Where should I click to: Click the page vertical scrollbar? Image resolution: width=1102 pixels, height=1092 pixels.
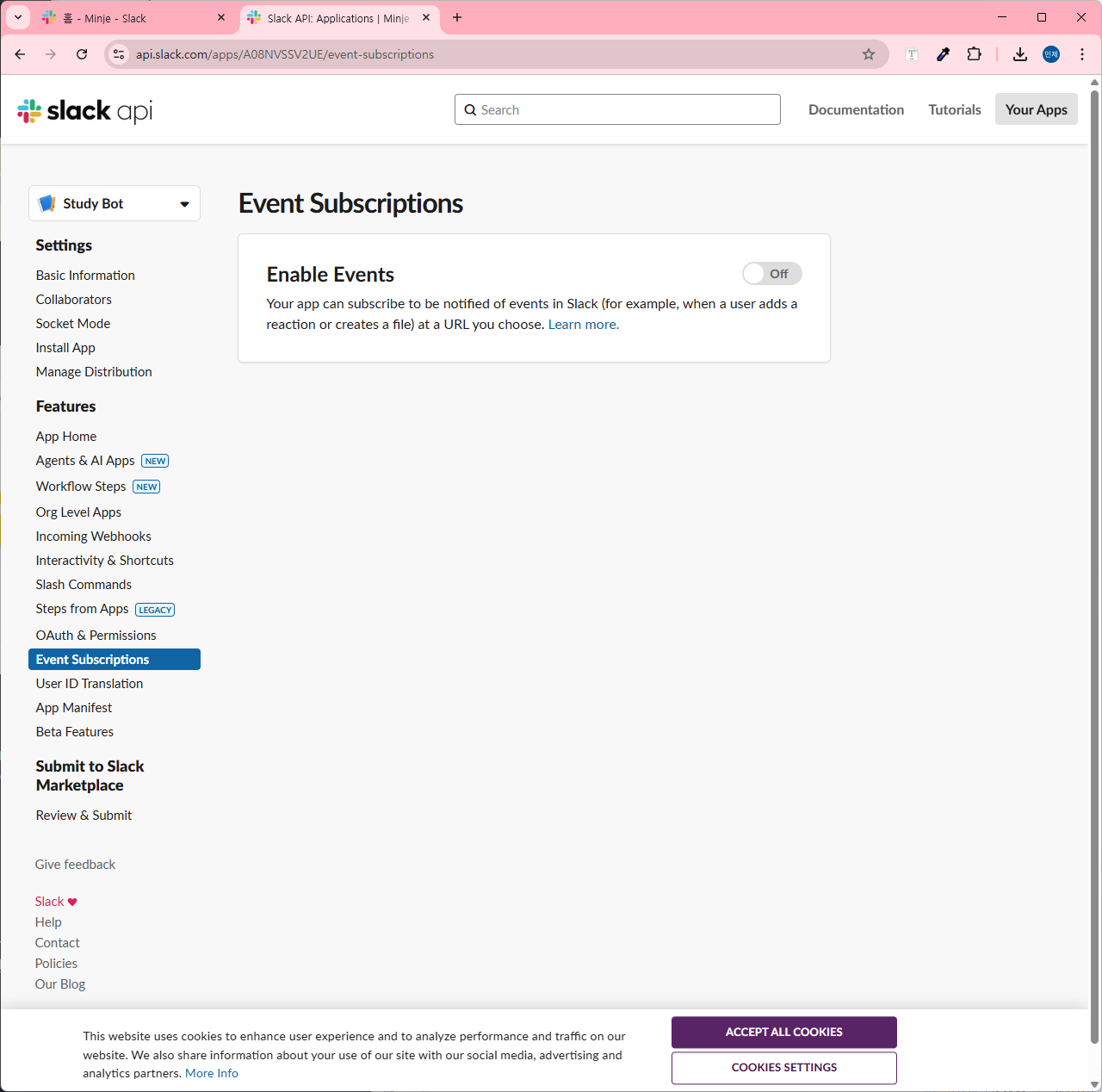point(1095,568)
